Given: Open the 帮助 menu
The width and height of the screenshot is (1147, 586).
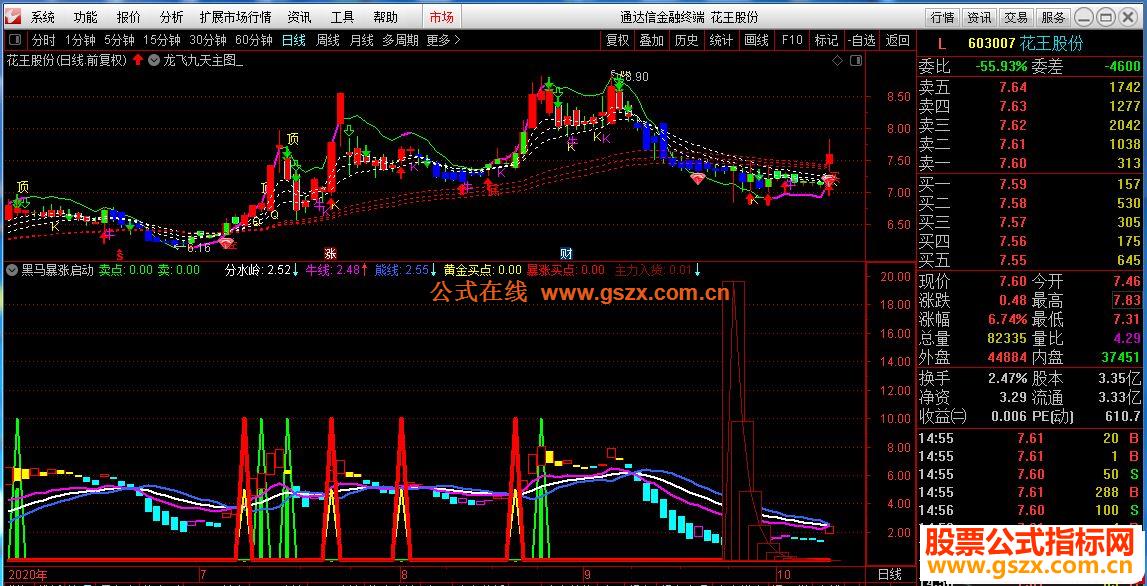Looking at the screenshot, I should (386, 18).
